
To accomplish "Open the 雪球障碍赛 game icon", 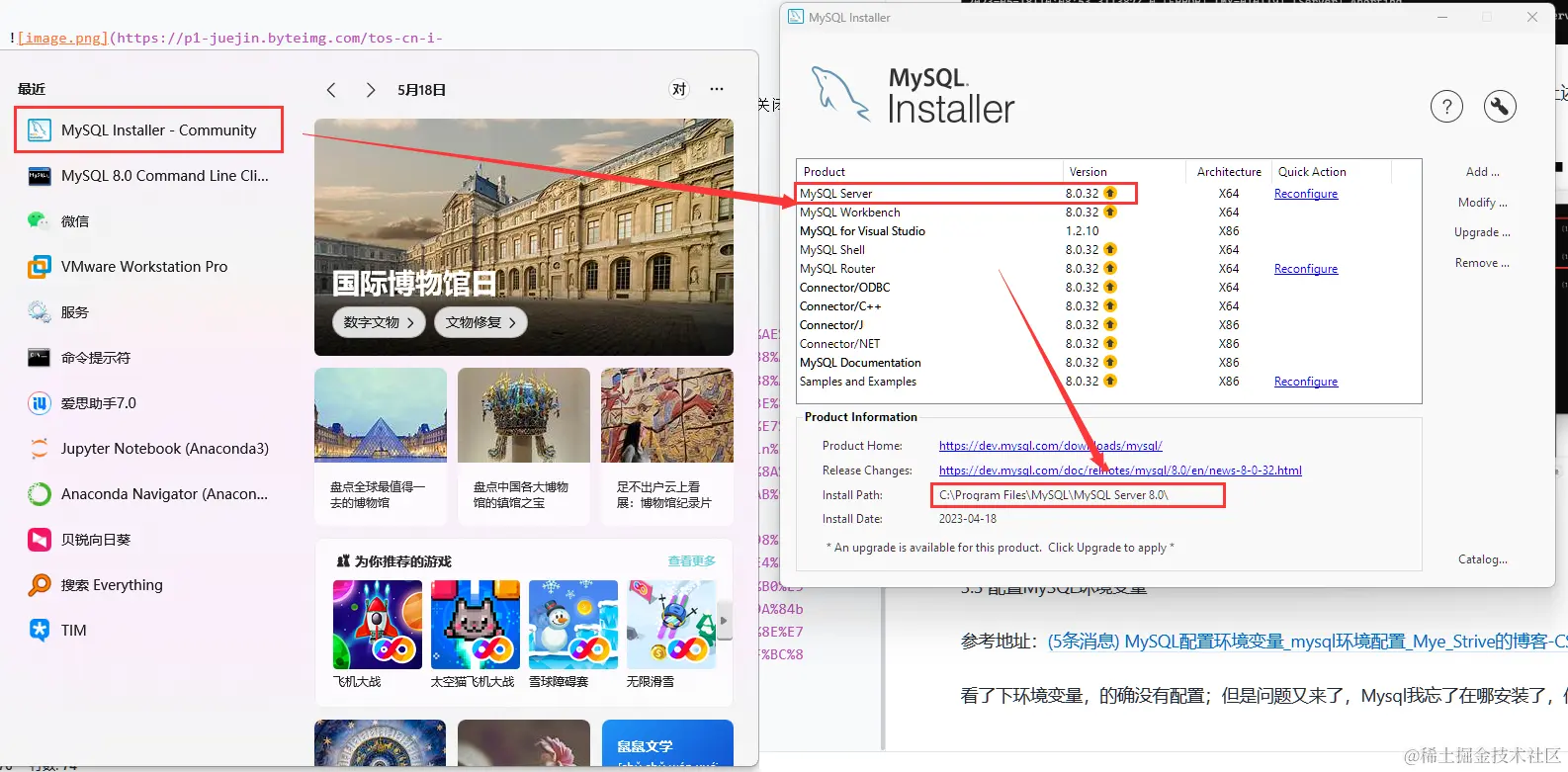I will (573, 625).
